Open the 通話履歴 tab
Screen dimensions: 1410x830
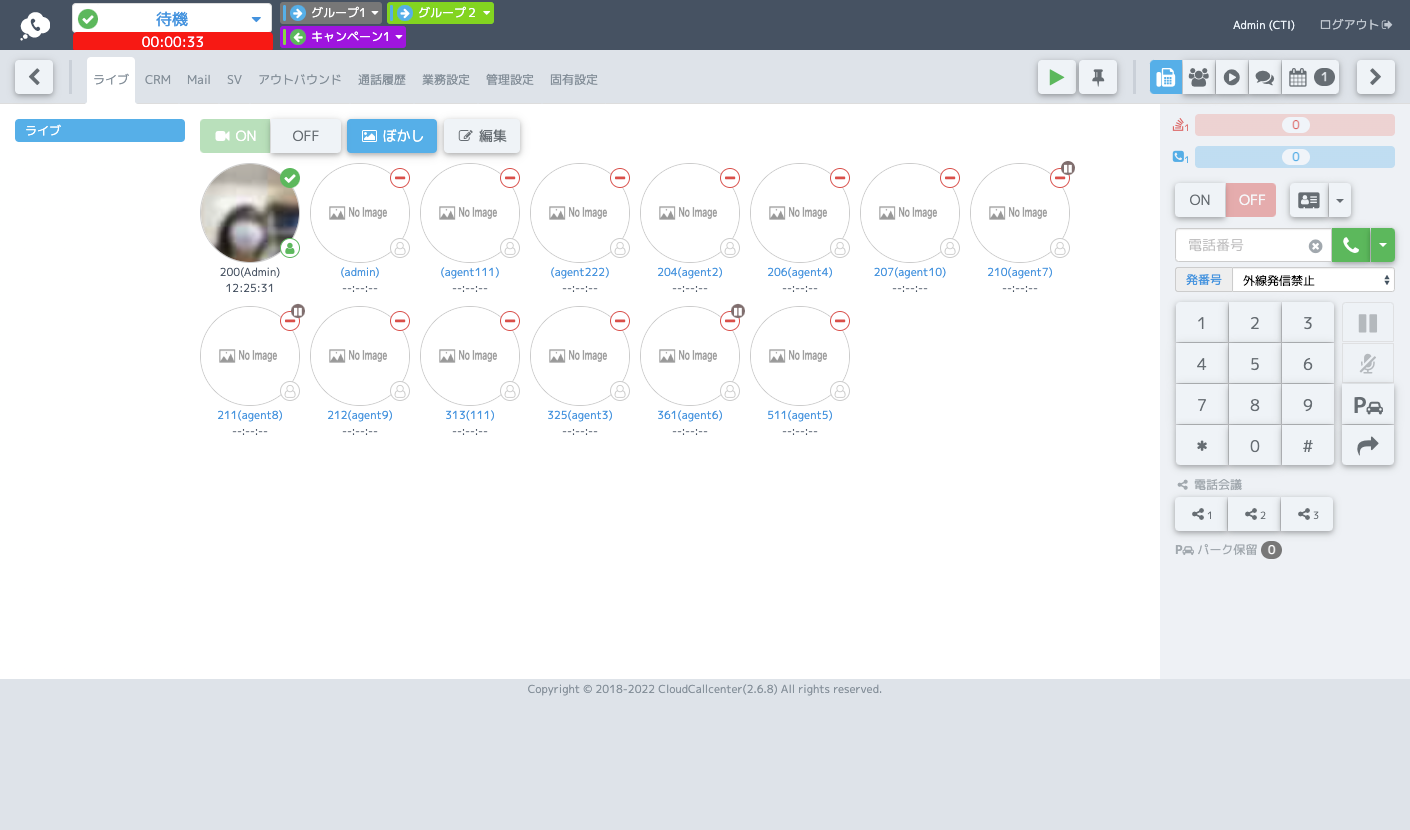[382, 80]
